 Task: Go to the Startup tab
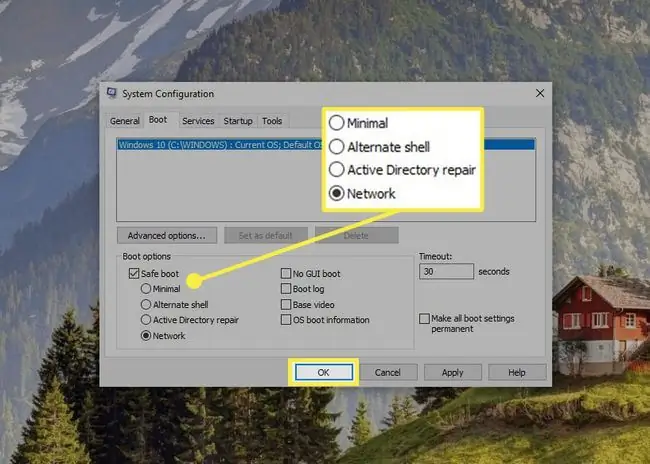238,121
